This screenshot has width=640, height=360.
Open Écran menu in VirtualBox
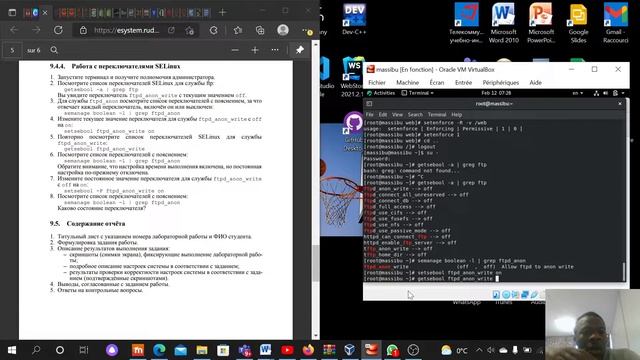click(x=437, y=82)
